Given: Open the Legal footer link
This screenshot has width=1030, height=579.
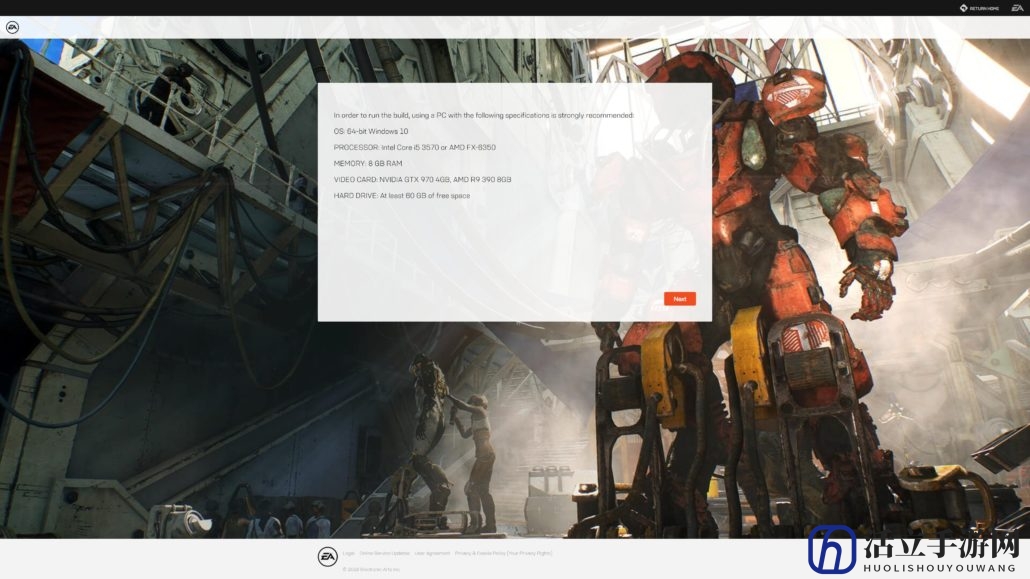Looking at the screenshot, I should point(348,553).
